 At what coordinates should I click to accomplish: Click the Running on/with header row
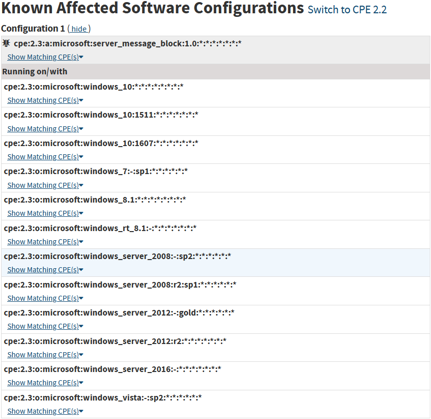pos(215,72)
